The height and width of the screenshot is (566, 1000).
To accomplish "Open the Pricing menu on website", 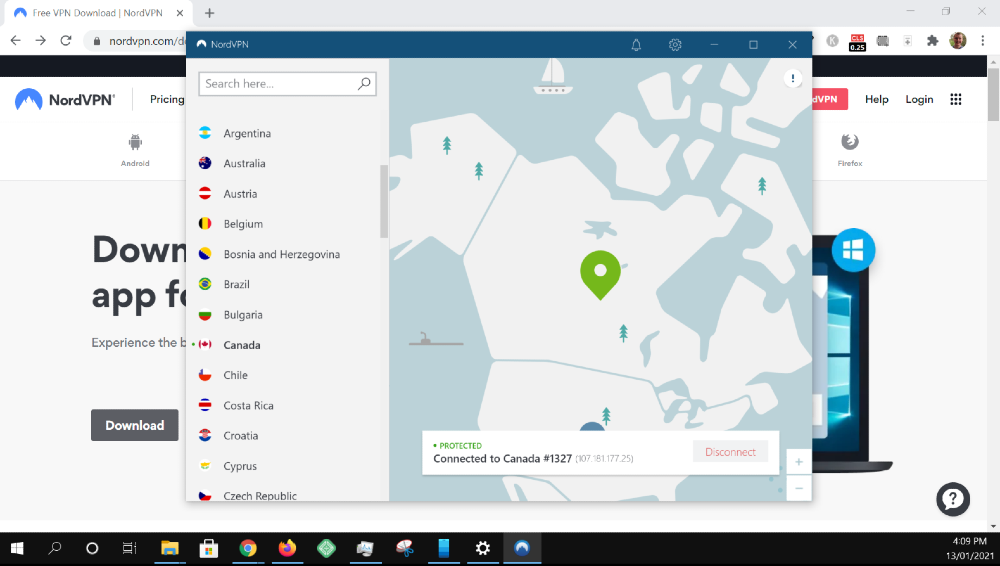I will click(x=167, y=99).
